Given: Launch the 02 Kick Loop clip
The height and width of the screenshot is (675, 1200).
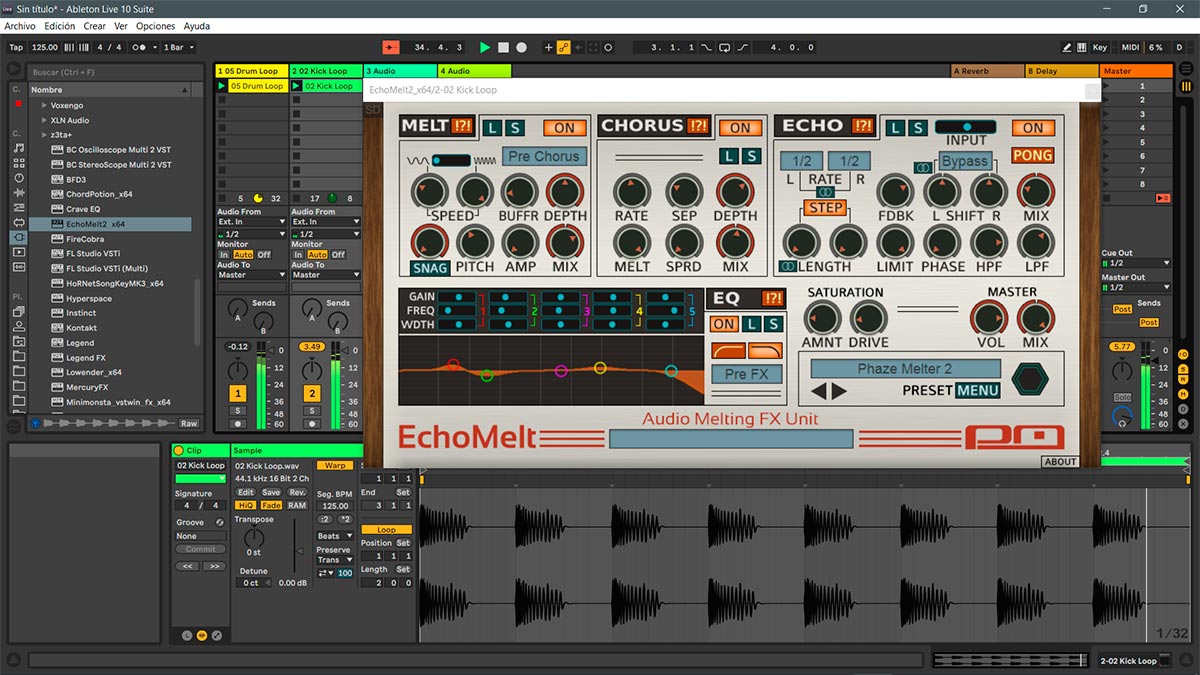Looking at the screenshot, I should tap(297, 86).
